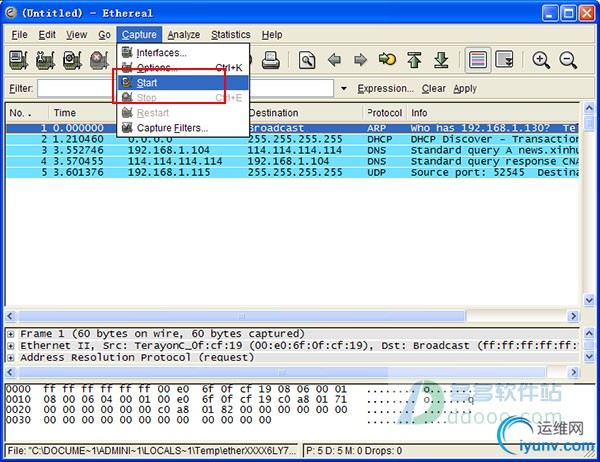Click the Find packet magnifier icon

click(307, 60)
